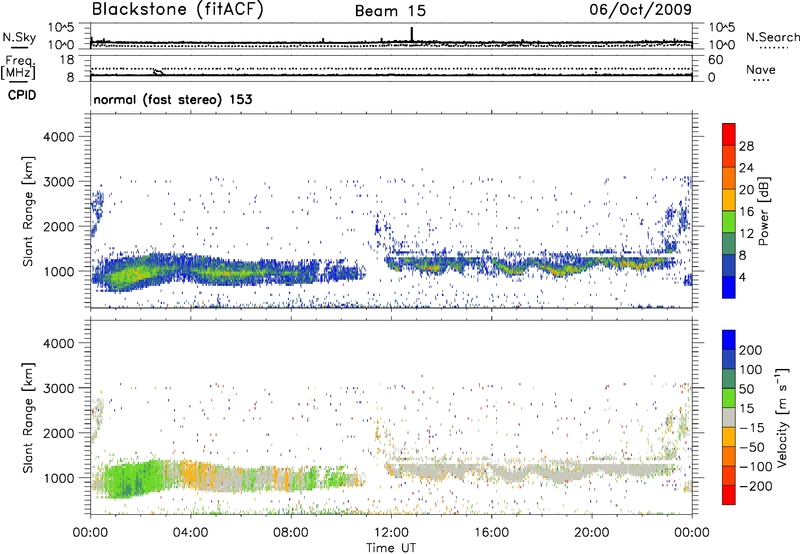Viewport: 800px width, 554px height.
Task: Click the blue top segment of Velocity color bar
Action: pyautogui.click(x=729, y=339)
